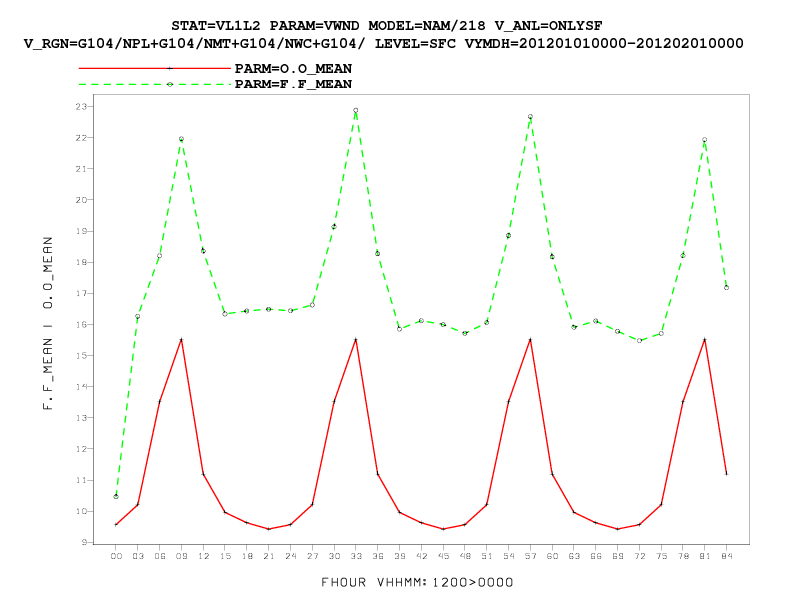
Task: Click the green peak marker at hour 33
Action: tap(356, 110)
